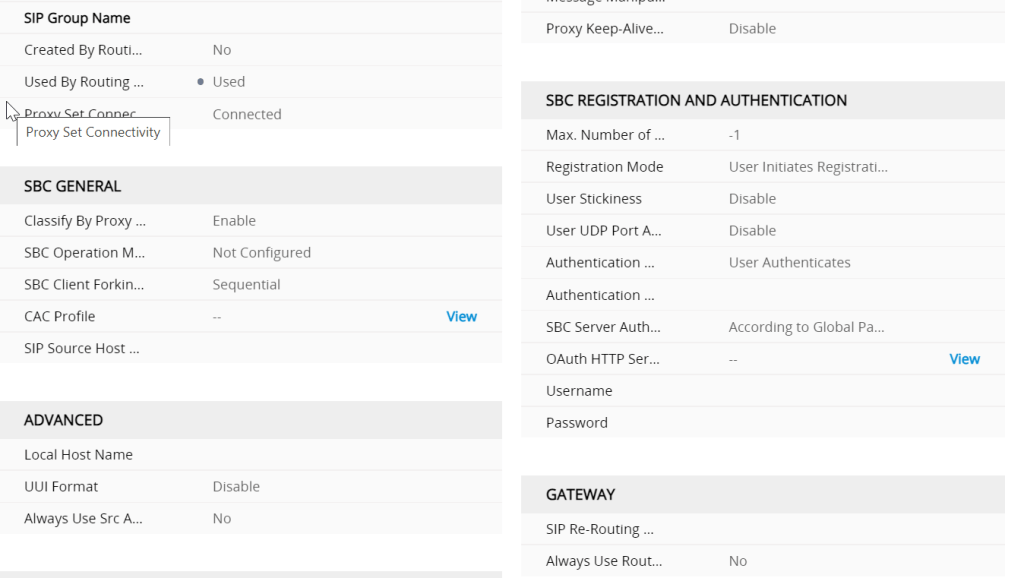Click the Classify By Proxy Enable value
The width and height of the screenshot is (1024, 578).
point(234,220)
